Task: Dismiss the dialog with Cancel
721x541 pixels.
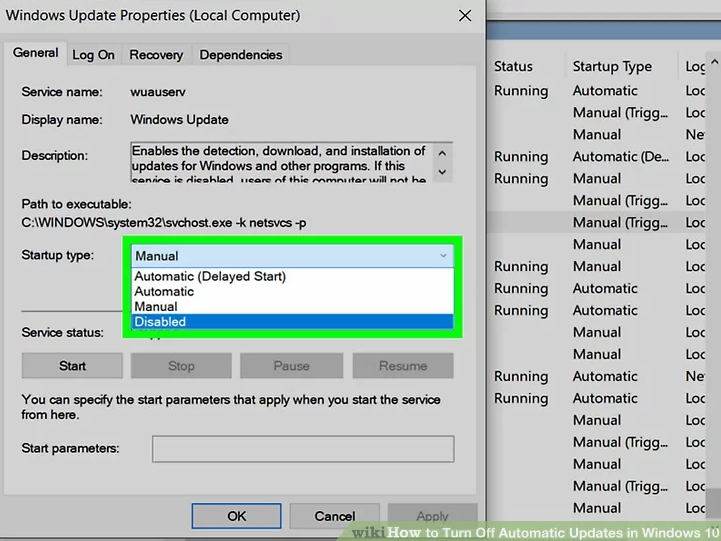Action: [334, 516]
